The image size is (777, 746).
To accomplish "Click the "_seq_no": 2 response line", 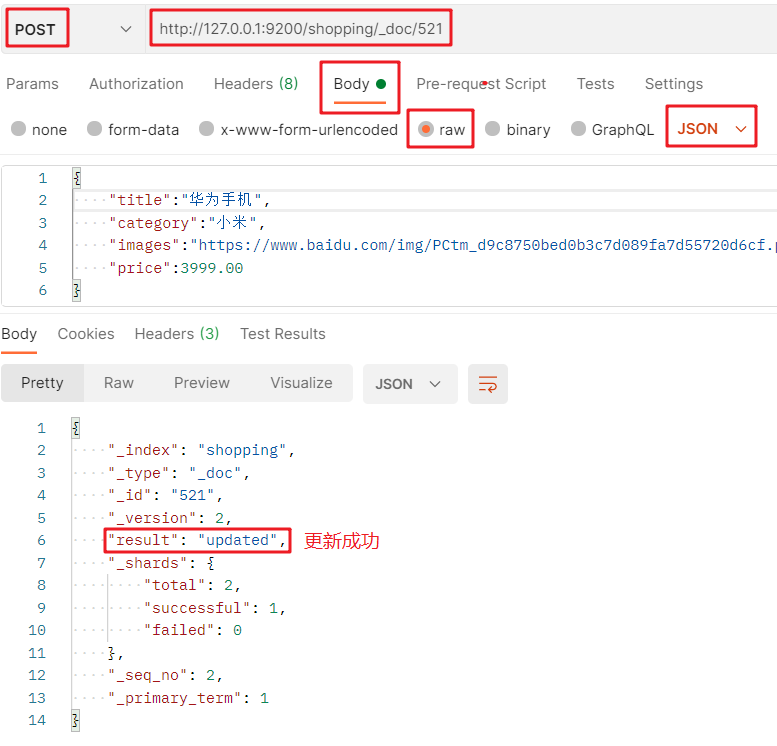I will point(166,676).
